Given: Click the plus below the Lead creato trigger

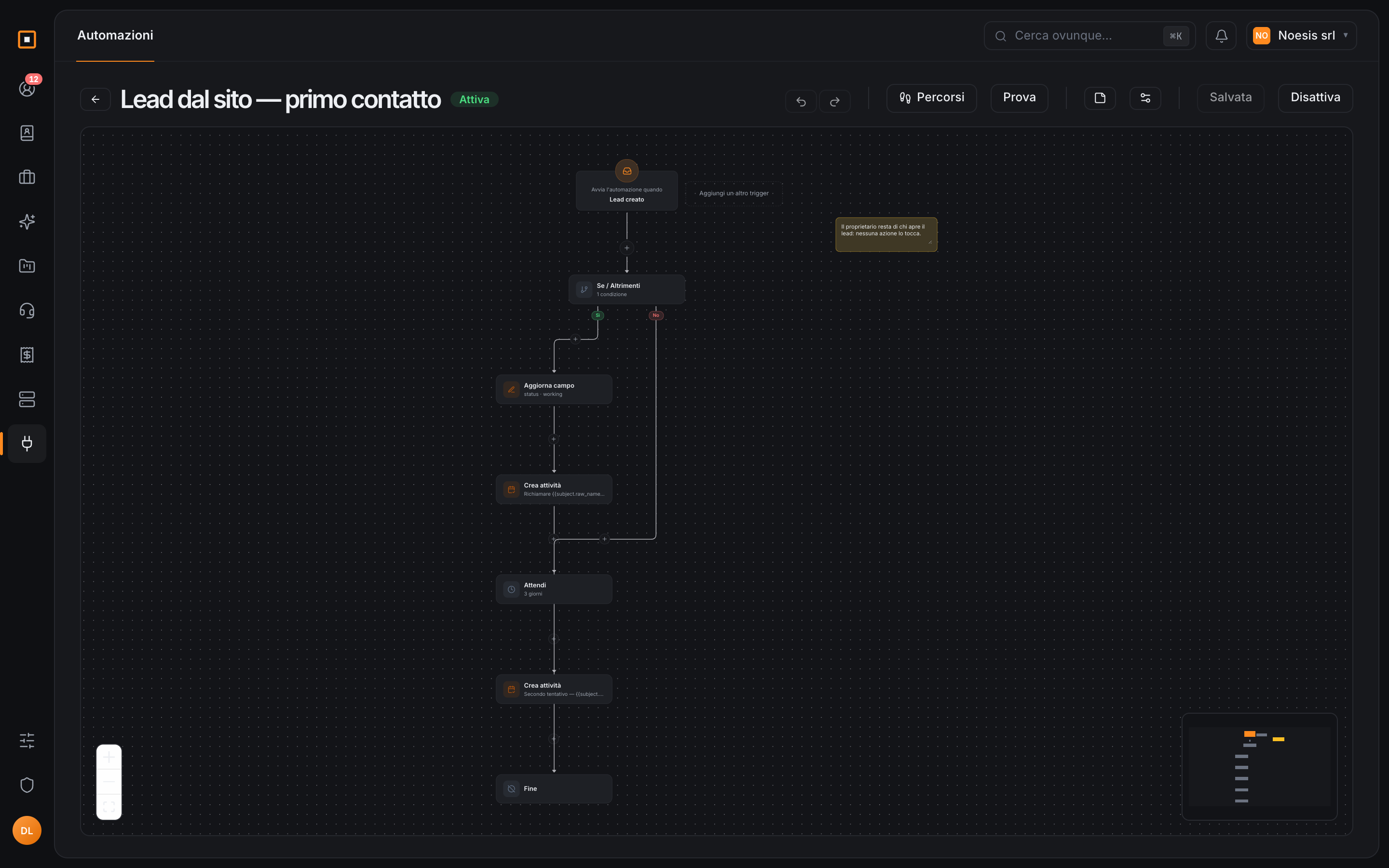Looking at the screenshot, I should tap(627, 248).
